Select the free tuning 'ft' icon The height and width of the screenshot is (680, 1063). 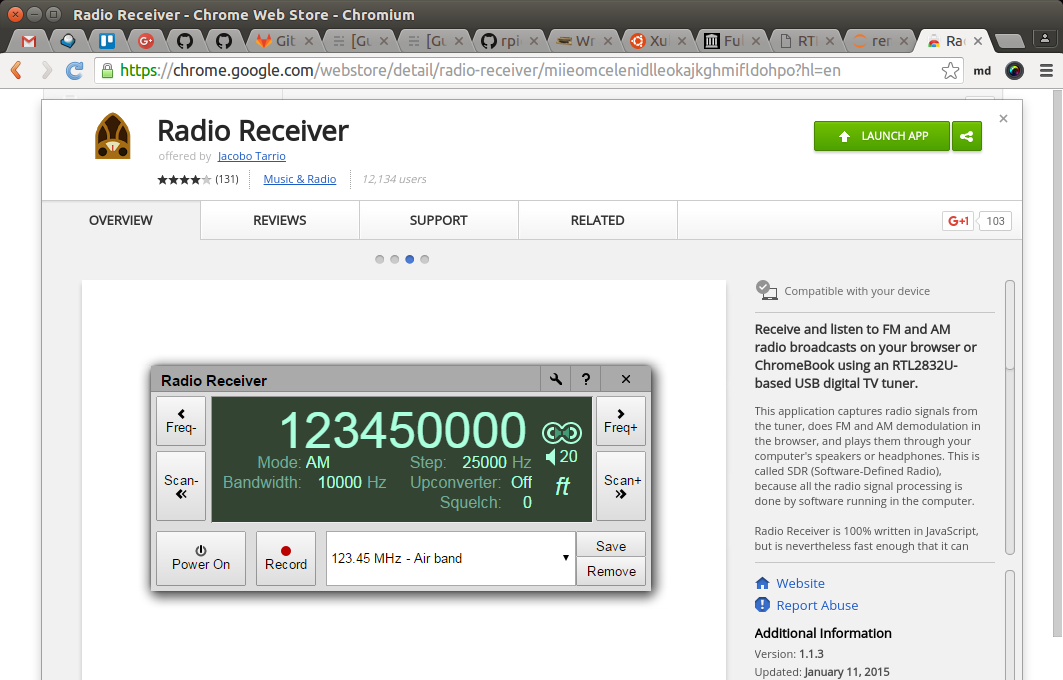(x=561, y=487)
